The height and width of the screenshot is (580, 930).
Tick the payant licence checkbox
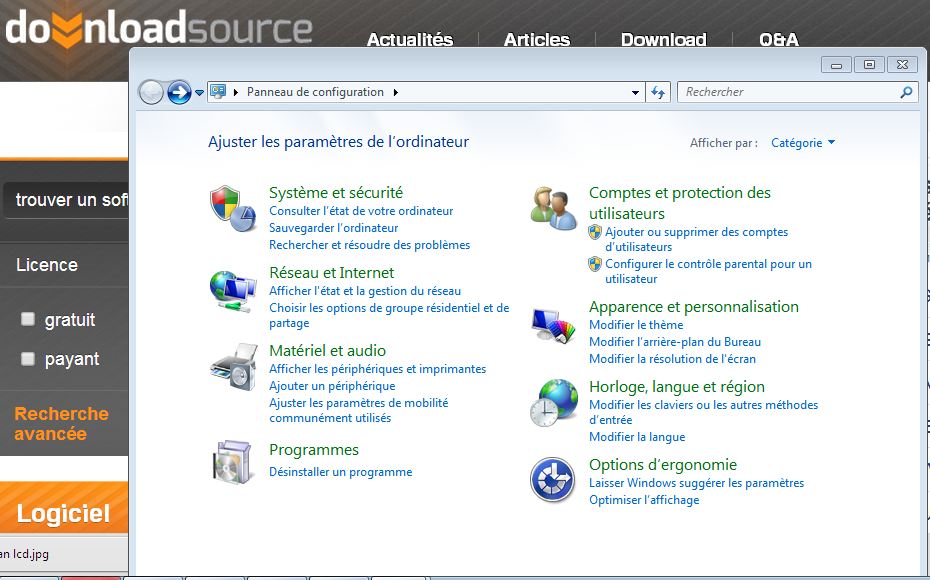28,359
